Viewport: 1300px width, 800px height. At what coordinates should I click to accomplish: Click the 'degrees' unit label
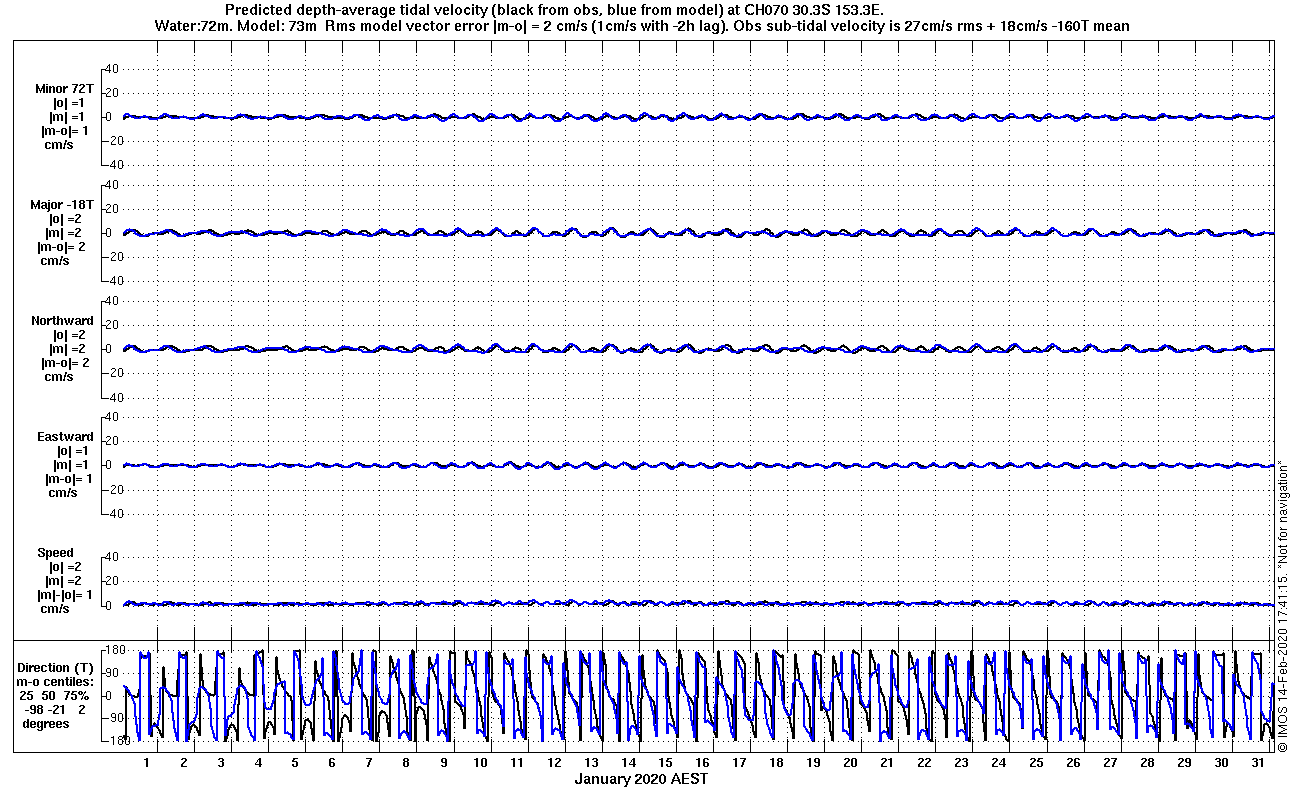pyautogui.click(x=46, y=724)
